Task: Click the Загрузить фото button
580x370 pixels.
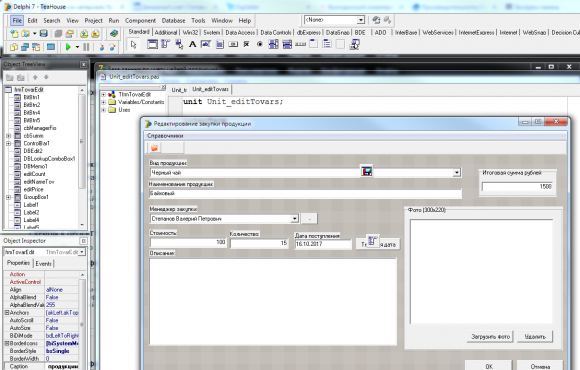Action: 490,337
